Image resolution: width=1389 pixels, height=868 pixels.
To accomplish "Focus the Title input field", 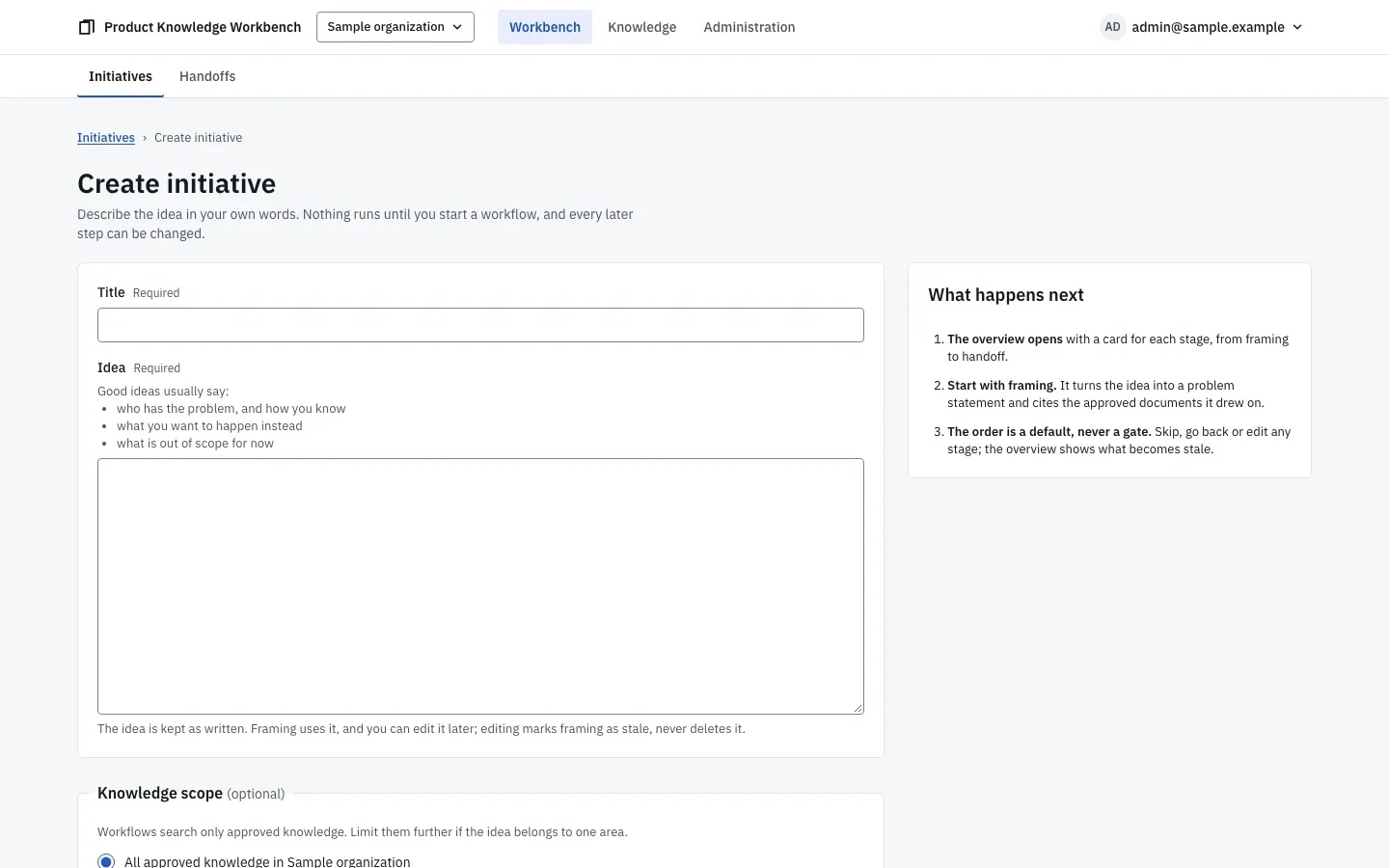I will pyautogui.click(x=480, y=325).
